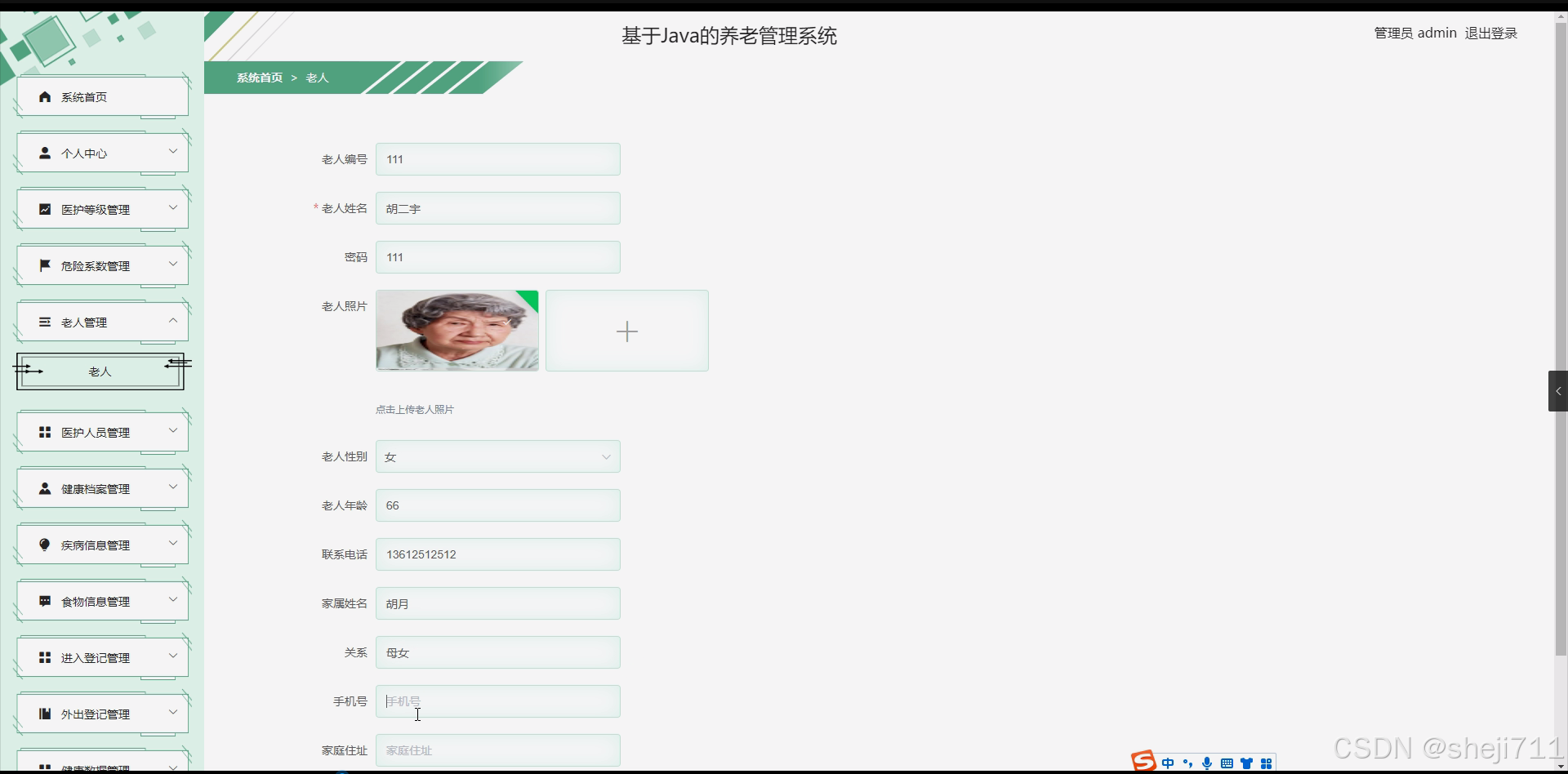Select 老人 submenu item under 老人管理
Screen dimensions: 1568x774
click(x=99, y=371)
